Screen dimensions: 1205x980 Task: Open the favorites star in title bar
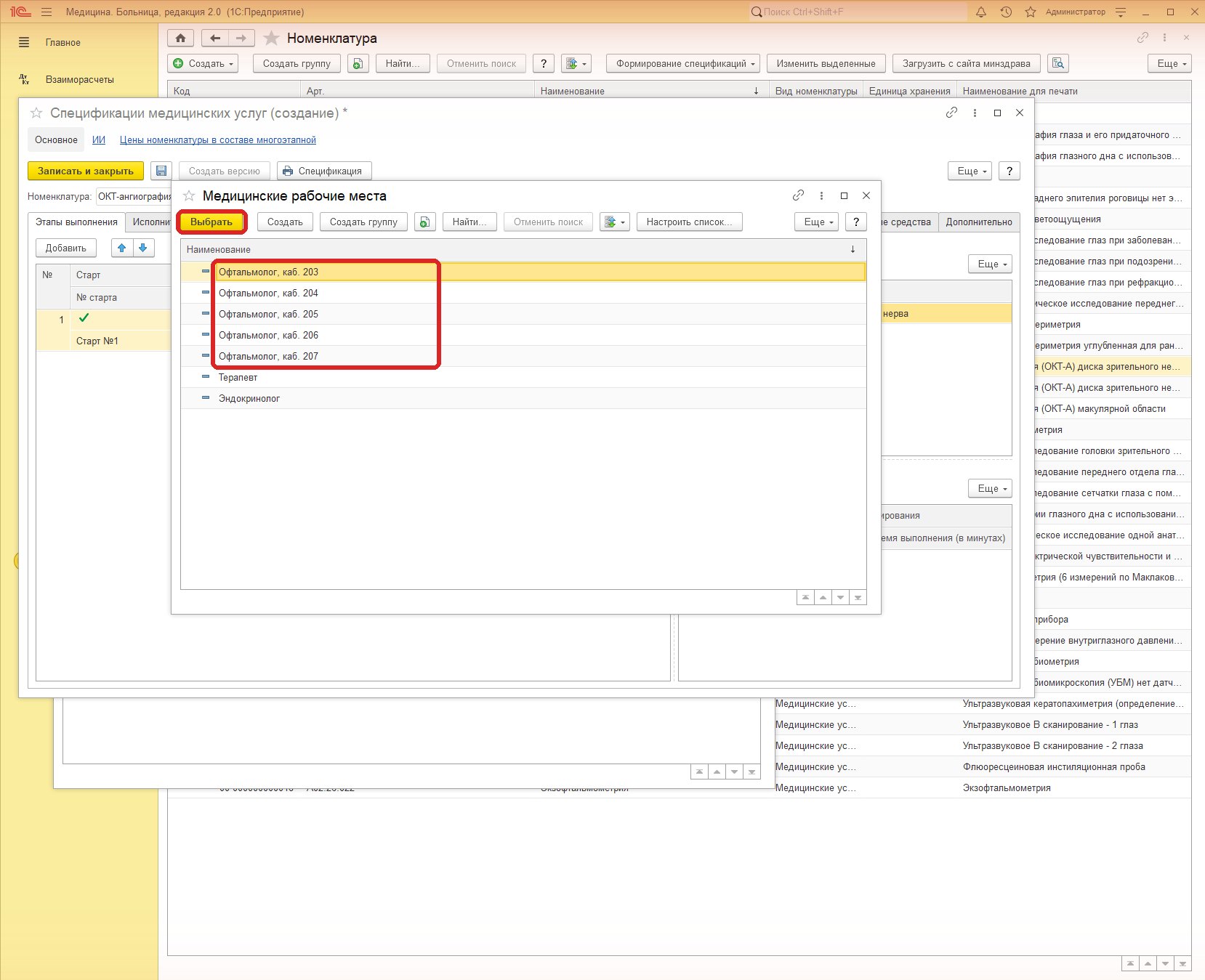1031,12
